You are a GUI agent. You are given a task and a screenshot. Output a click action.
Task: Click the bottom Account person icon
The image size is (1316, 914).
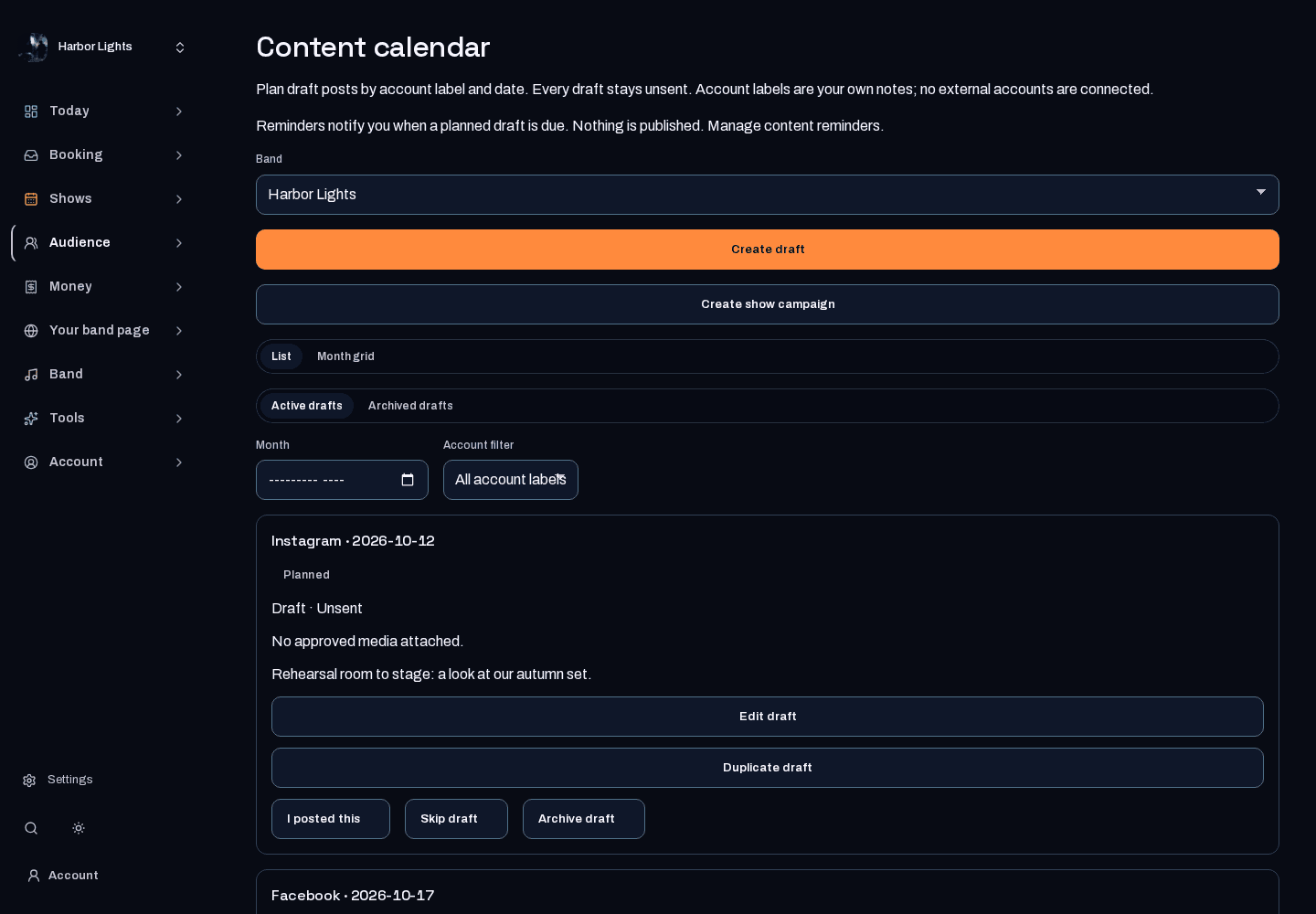34,876
